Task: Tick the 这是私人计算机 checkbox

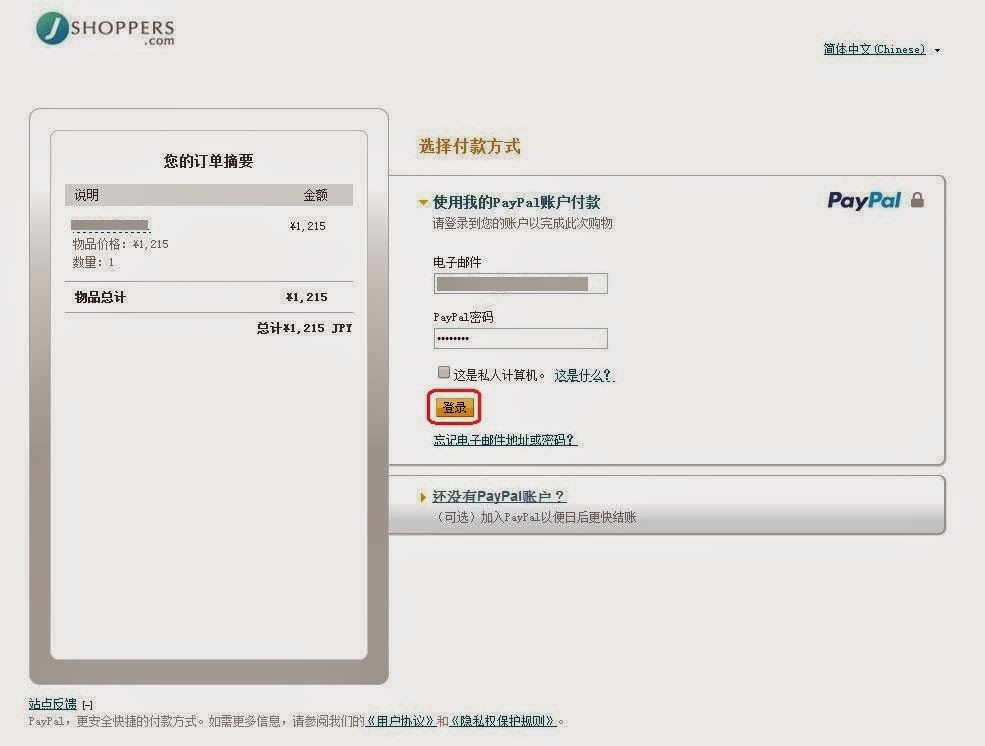Action: click(444, 372)
